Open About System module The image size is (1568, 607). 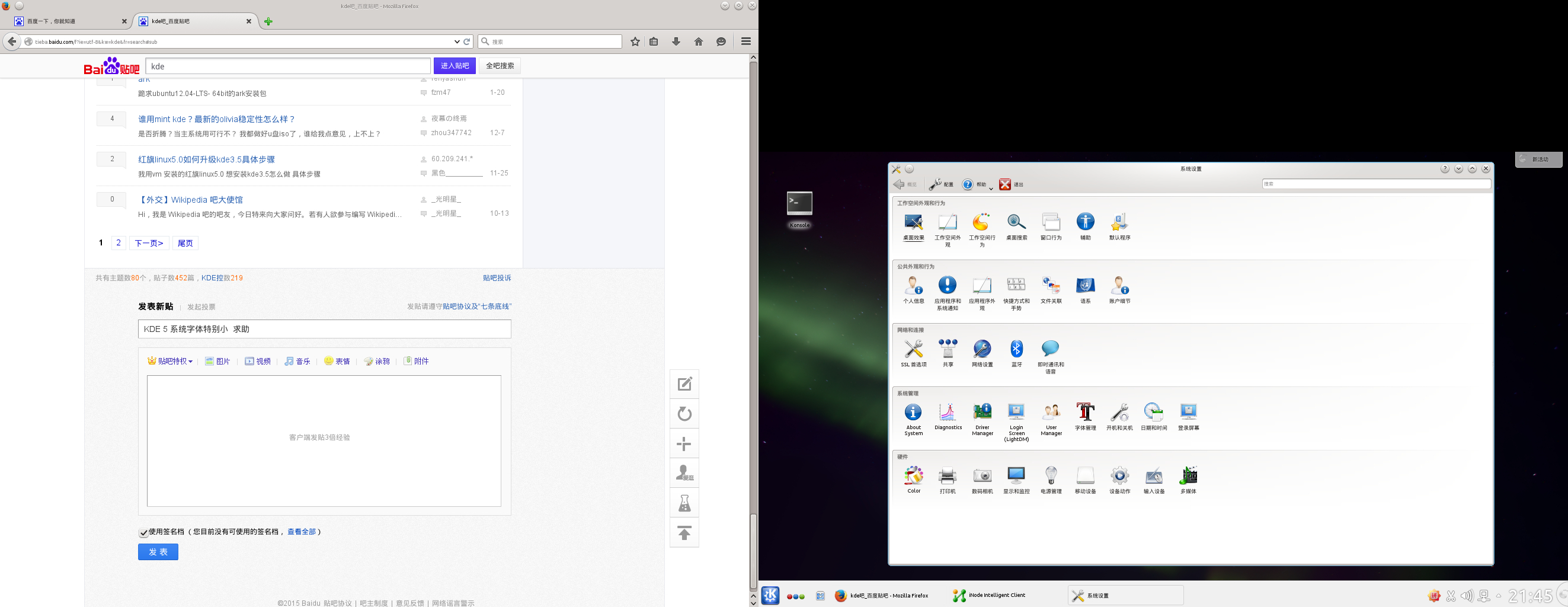[x=913, y=420]
